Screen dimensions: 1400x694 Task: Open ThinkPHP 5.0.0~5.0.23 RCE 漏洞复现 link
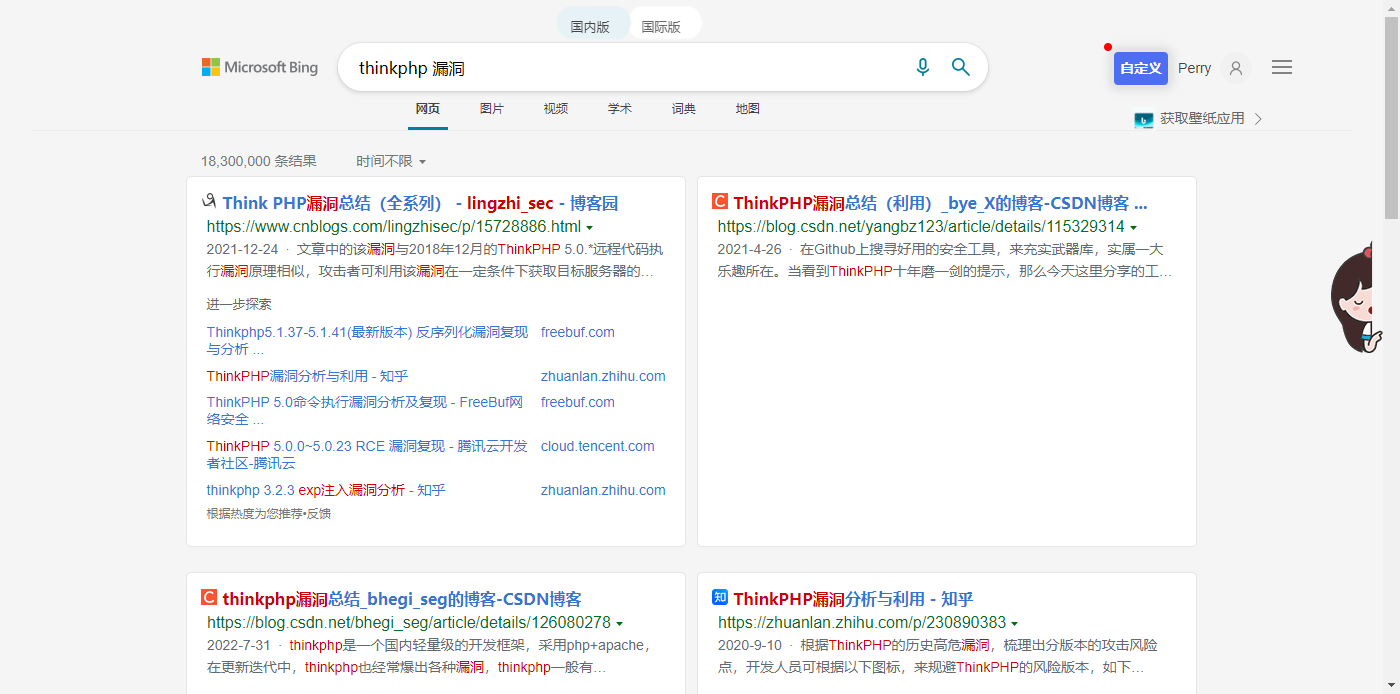click(367, 454)
